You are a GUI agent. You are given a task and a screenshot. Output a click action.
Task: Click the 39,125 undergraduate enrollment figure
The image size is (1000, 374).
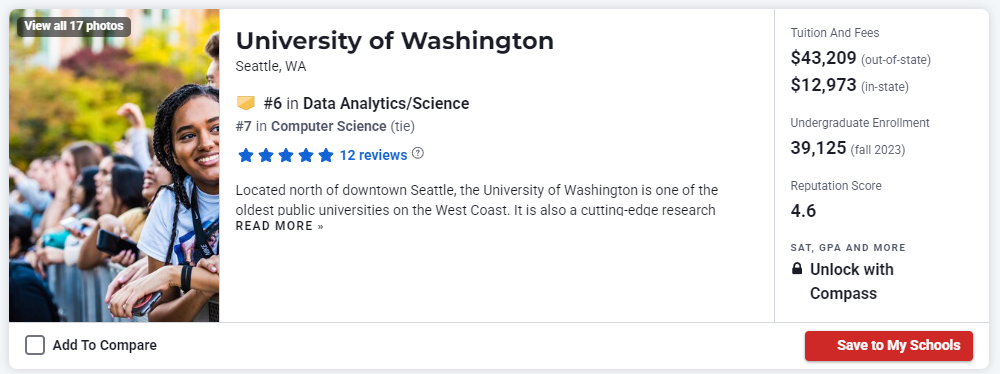(818, 148)
